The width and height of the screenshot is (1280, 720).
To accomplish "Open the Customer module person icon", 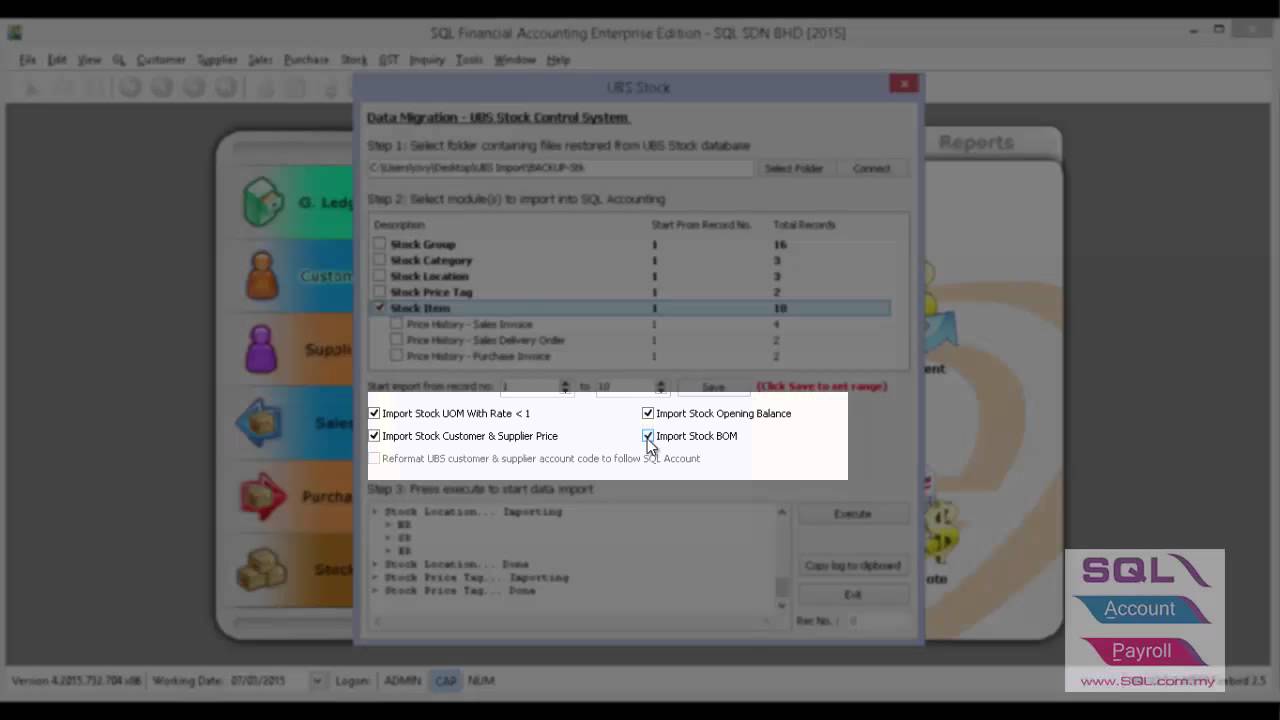I will click(262, 275).
